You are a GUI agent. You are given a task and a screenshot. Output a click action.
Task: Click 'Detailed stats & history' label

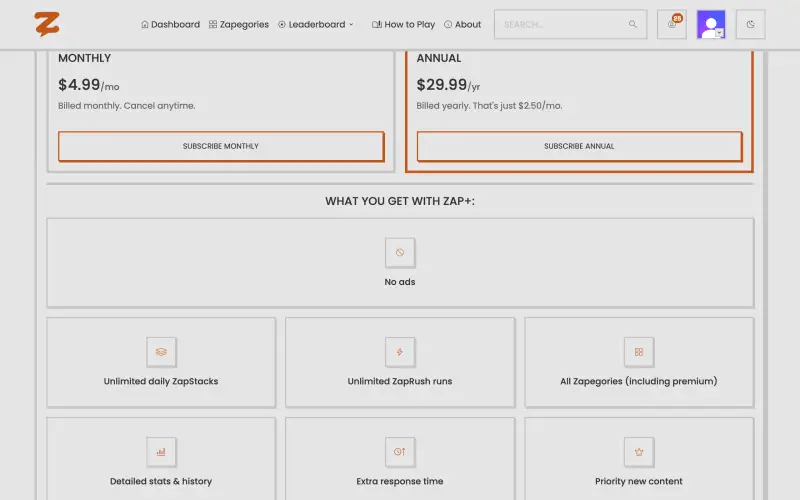click(161, 481)
